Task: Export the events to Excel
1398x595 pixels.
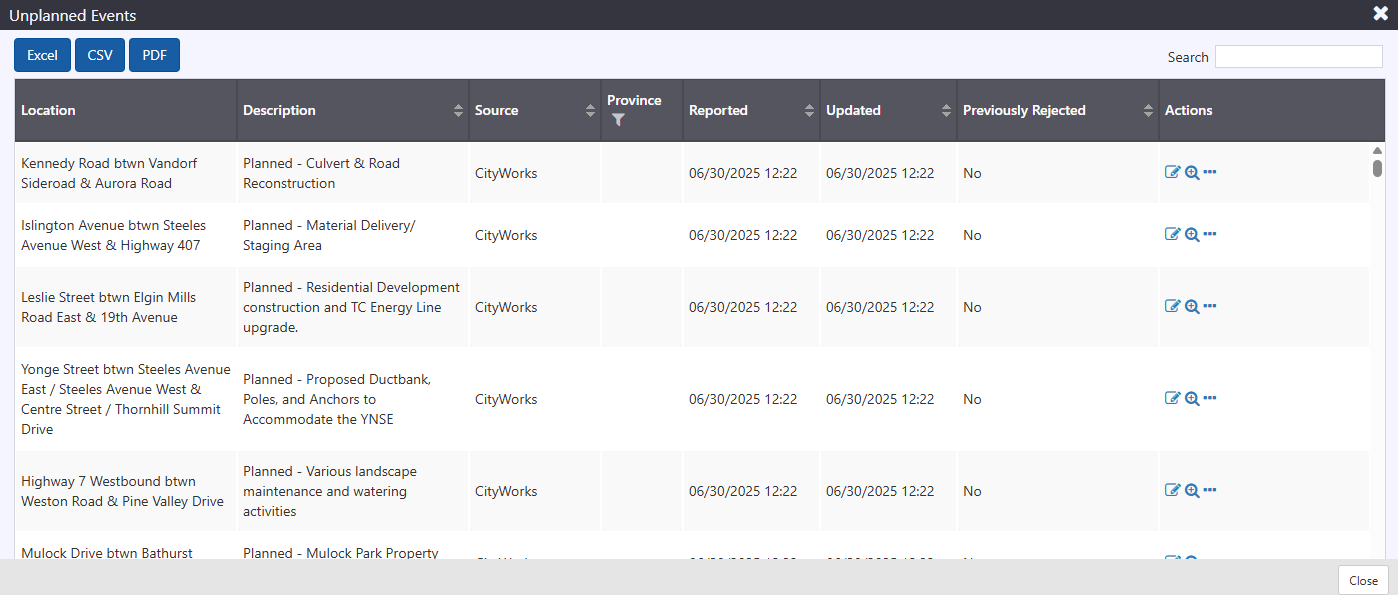Action: (x=42, y=56)
